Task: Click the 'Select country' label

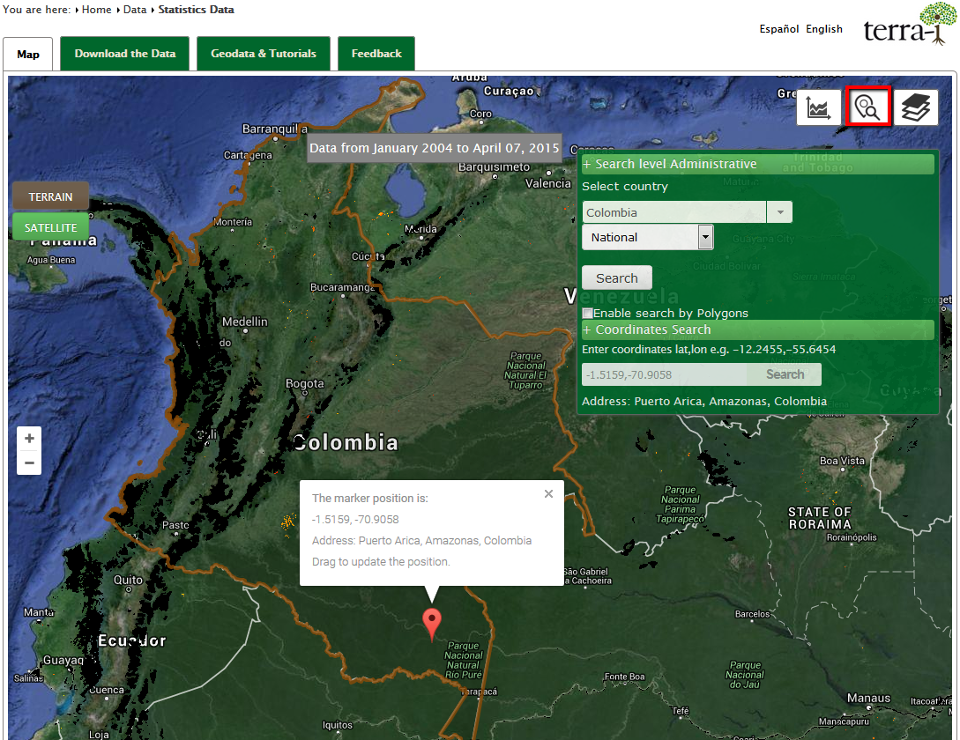Action: (624, 187)
